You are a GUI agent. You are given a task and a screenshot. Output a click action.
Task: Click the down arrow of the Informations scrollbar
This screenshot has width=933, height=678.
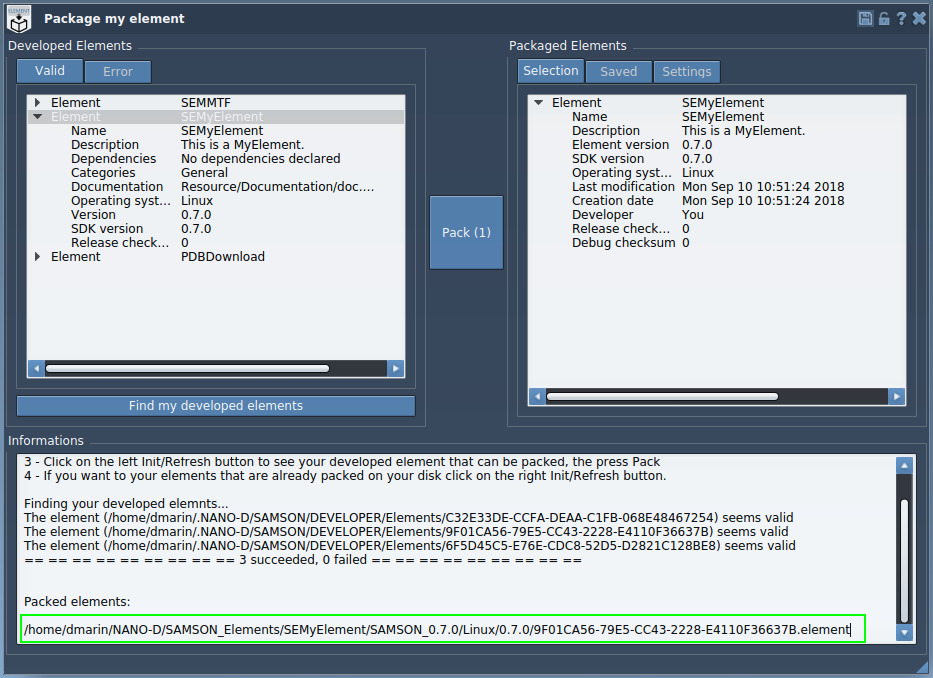(x=905, y=633)
